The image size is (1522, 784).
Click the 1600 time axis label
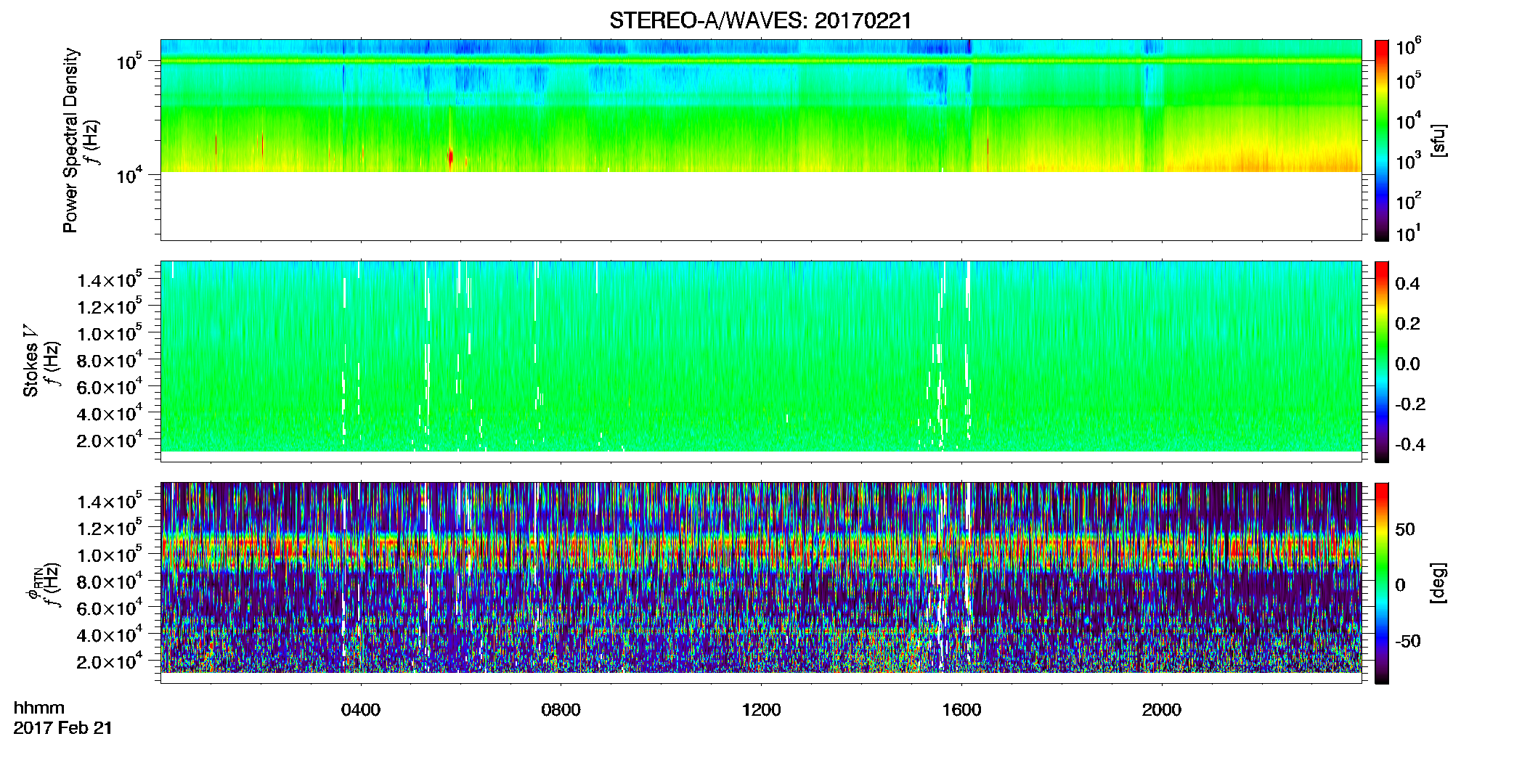pos(961,710)
